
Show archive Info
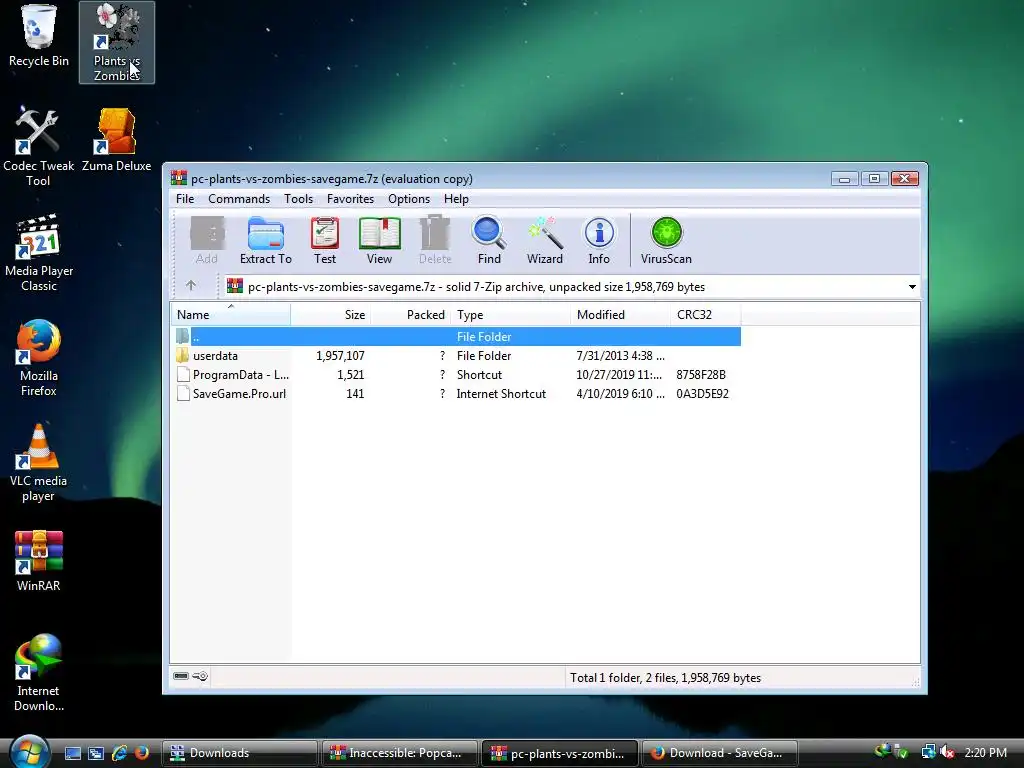pyautogui.click(x=599, y=240)
